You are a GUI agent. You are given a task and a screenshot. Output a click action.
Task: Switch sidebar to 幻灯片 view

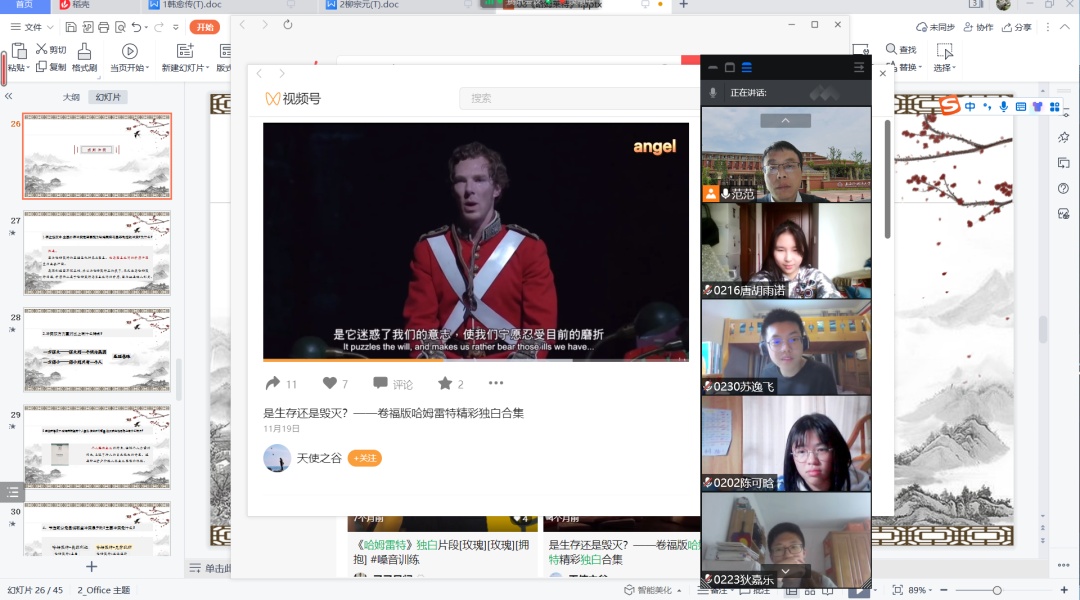[108, 97]
